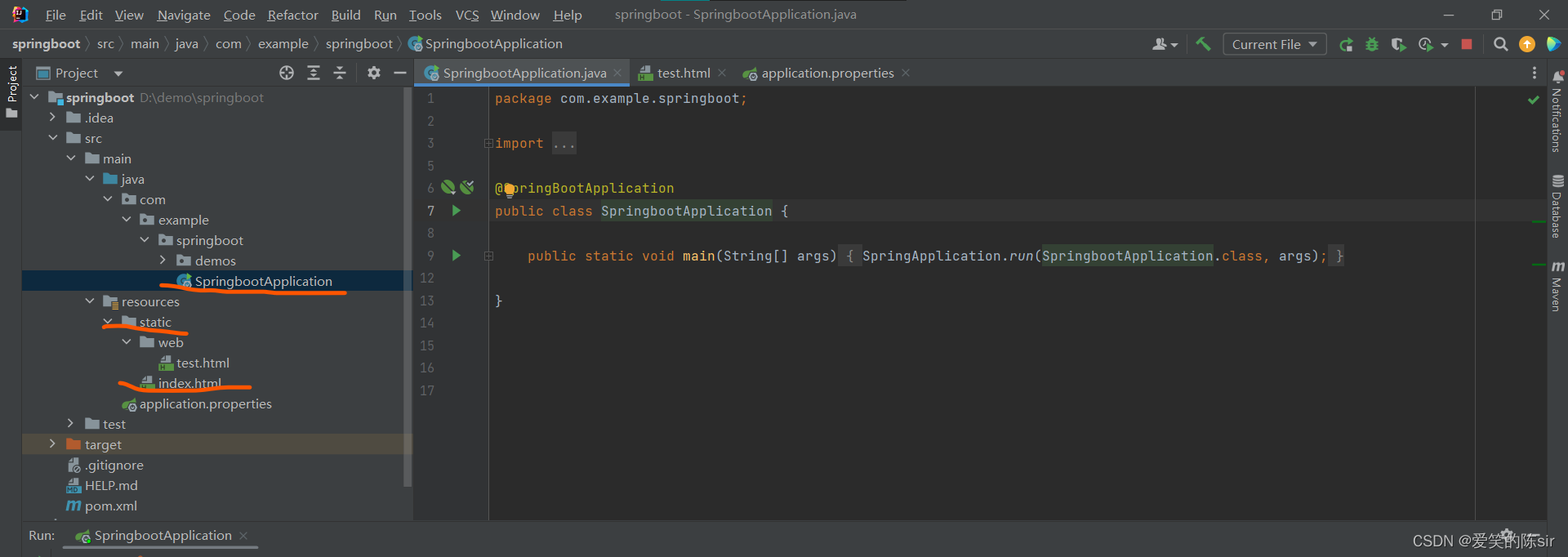Viewport: 1568px width, 557px height.
Task: Open Project panel settings gear
Action: pyautogui.click(x=374, y=73)
